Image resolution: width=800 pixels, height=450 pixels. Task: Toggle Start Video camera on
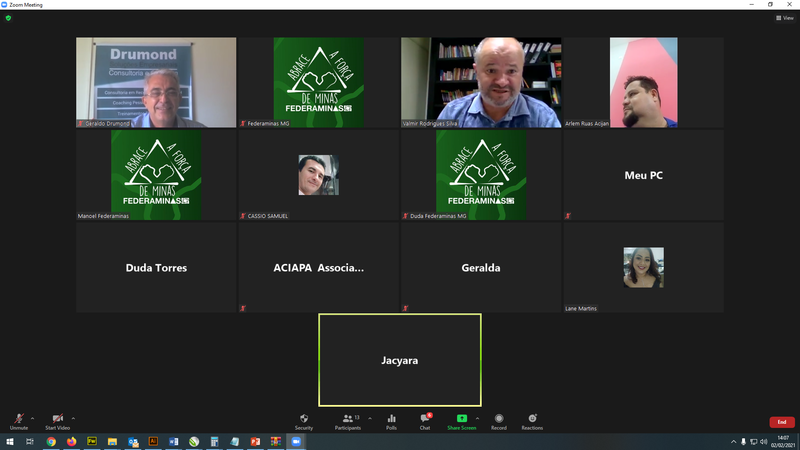[x=57, y=420]
